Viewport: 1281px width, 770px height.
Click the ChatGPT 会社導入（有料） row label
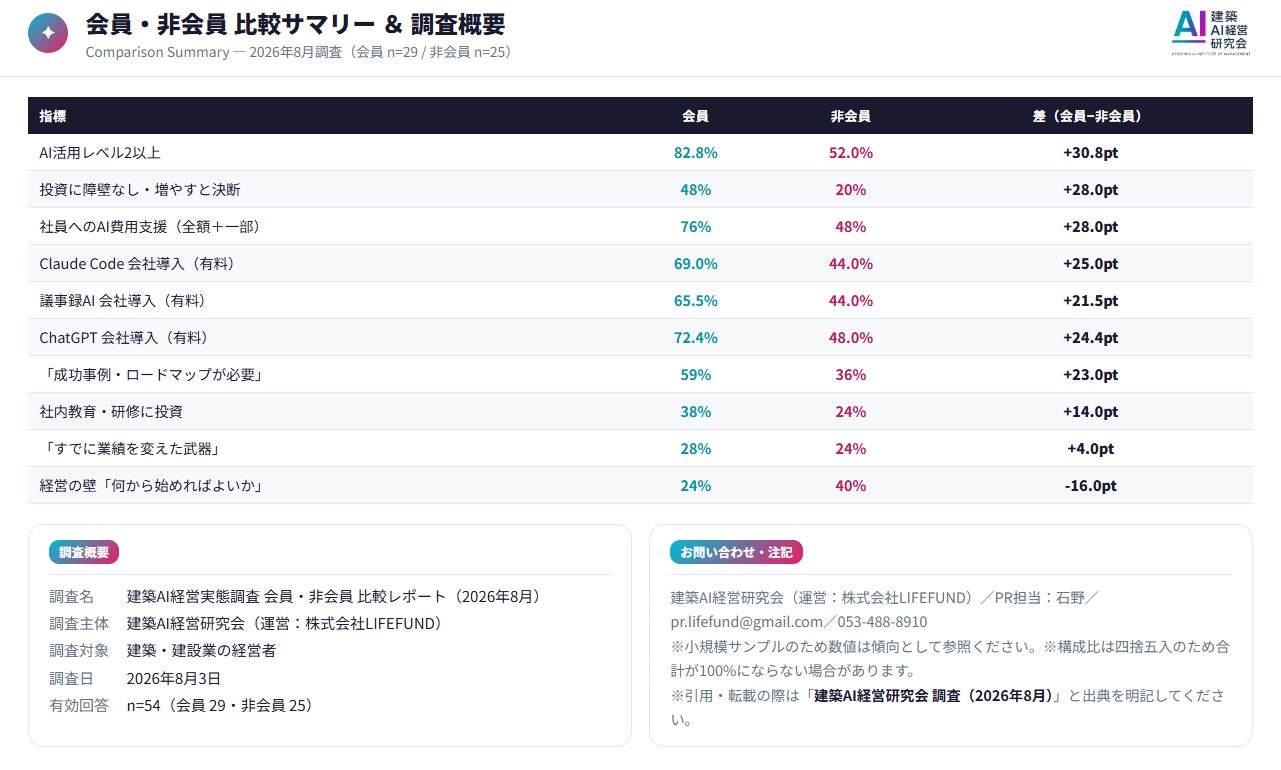click(124, 338)
